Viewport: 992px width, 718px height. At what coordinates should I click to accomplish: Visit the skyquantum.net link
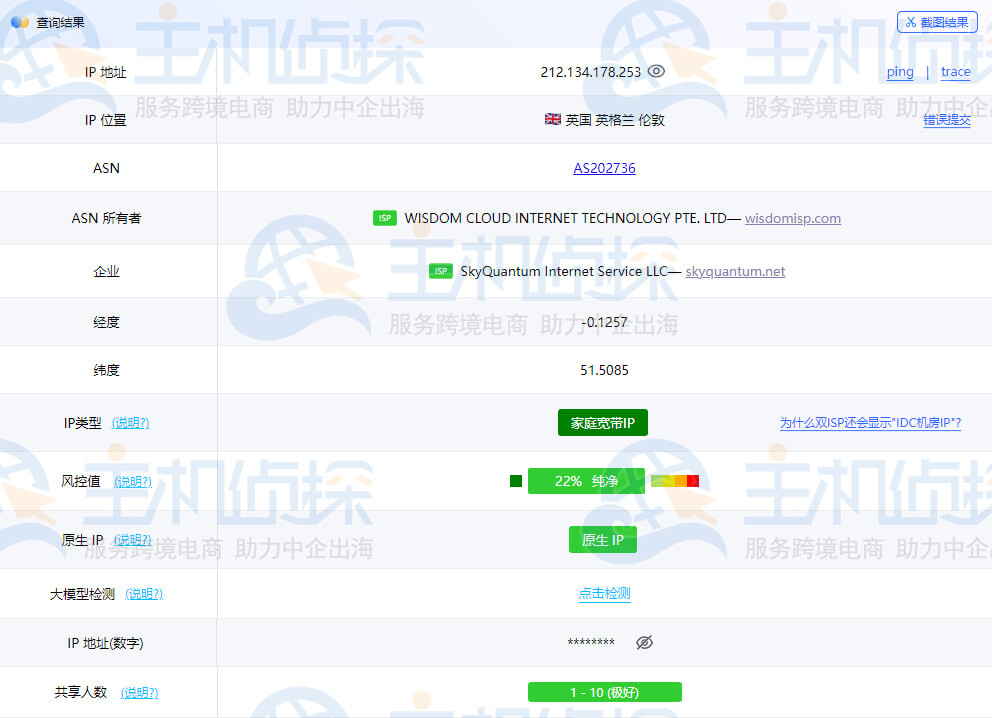click(735, 271)
